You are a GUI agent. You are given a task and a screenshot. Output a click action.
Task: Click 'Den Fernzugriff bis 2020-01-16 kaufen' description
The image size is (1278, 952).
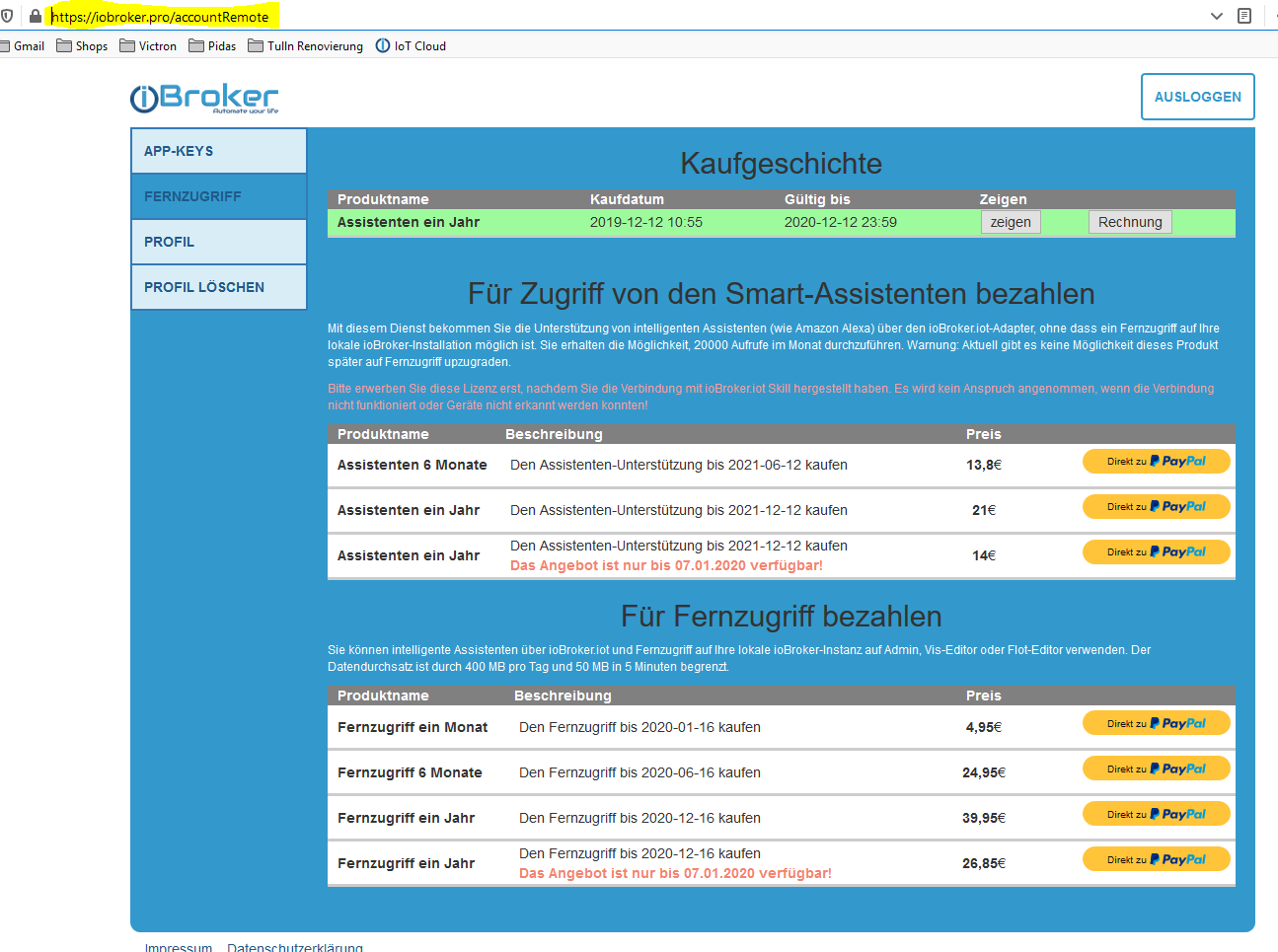tap(639, 727)
